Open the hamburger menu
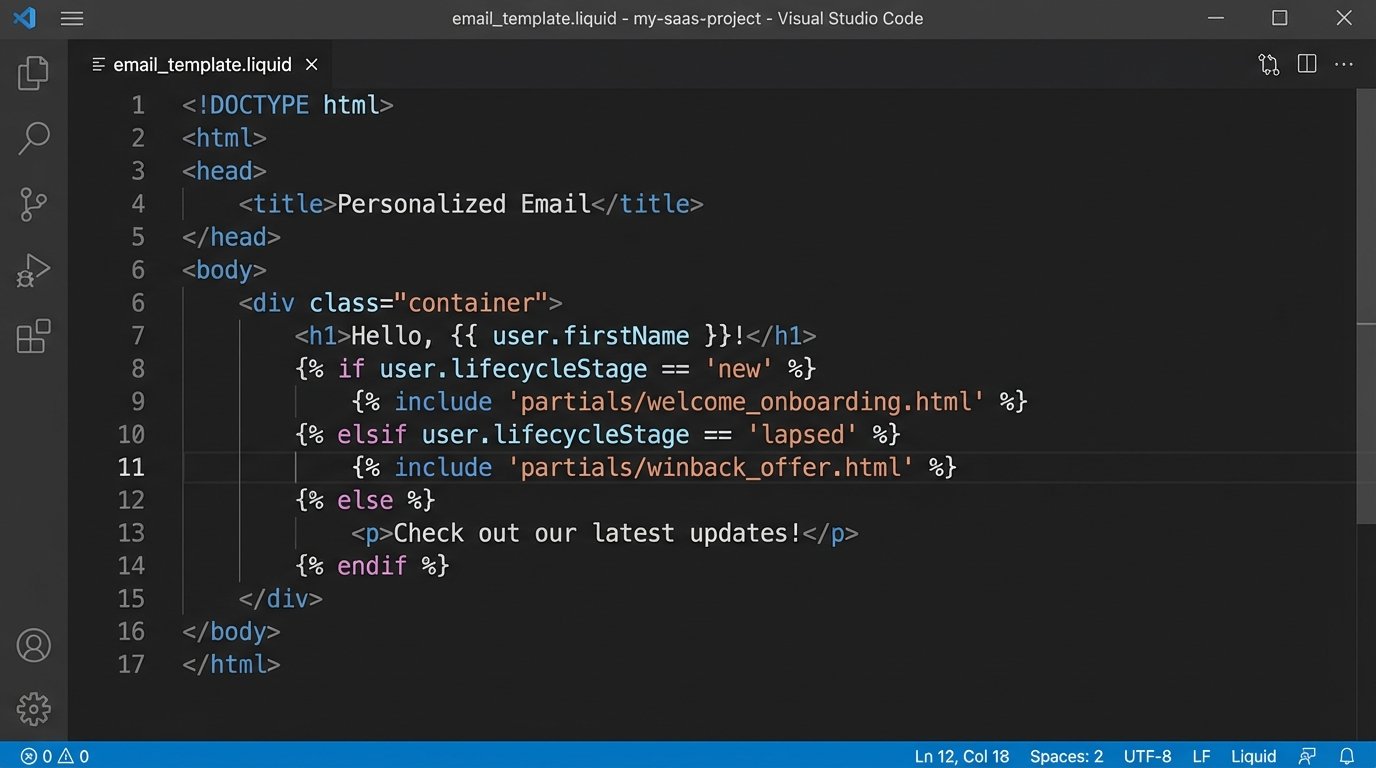The height and width of the screenshot is (768, 1376). pos(71,17)
